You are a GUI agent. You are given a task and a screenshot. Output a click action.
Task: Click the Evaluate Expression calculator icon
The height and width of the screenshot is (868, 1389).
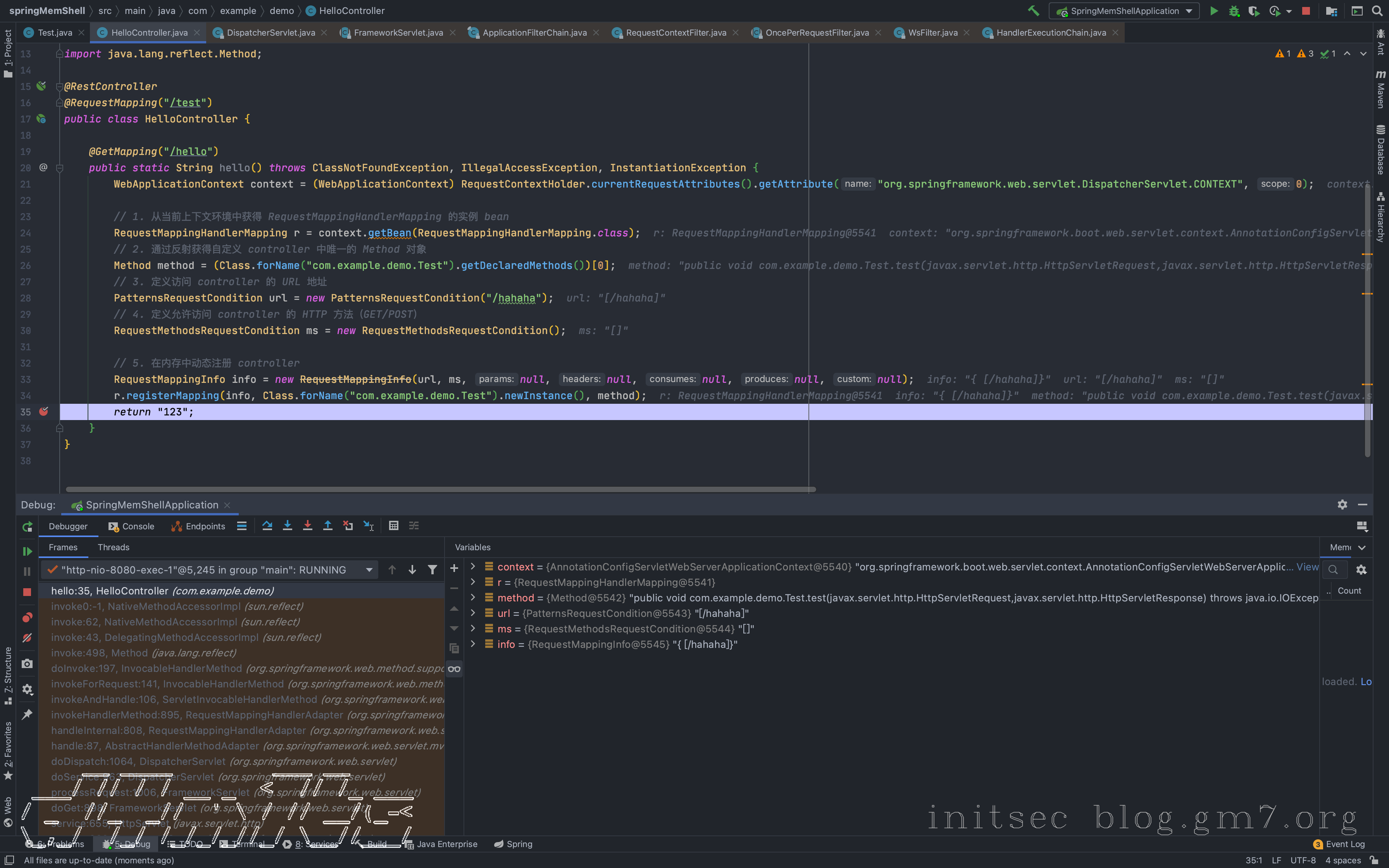coord(393,526)
